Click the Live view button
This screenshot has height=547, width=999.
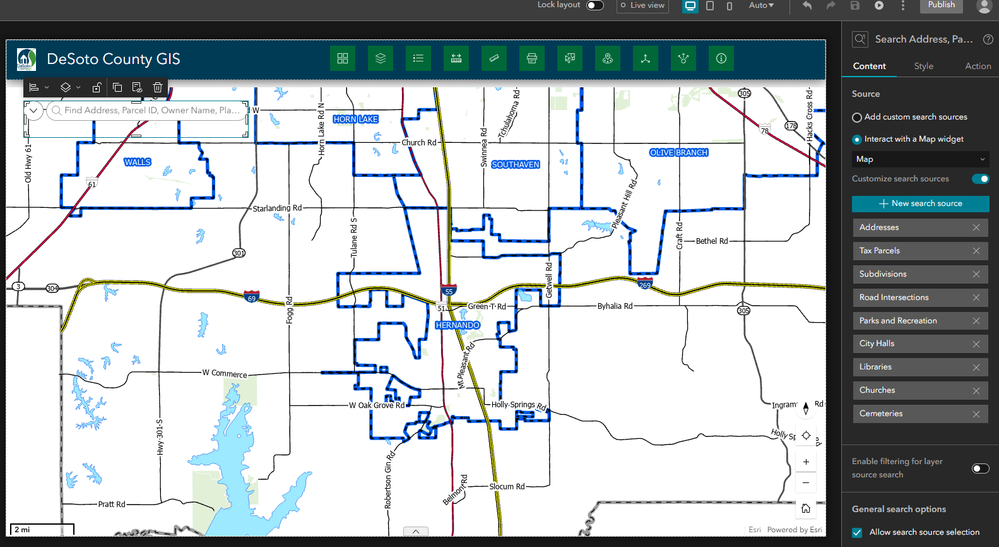coord(642,5)
